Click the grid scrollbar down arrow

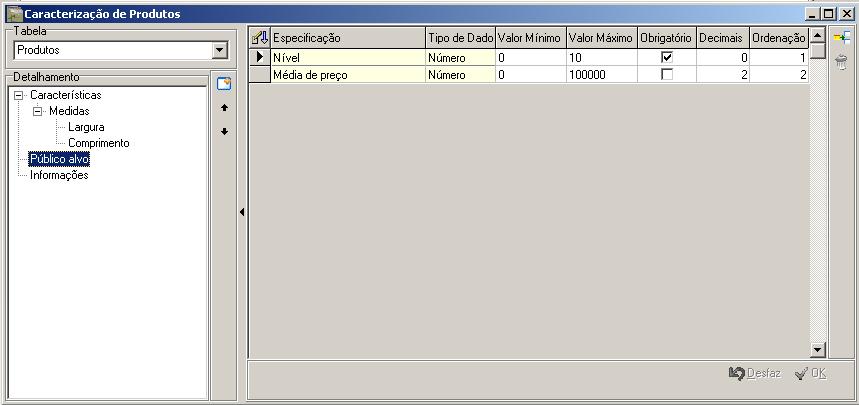817,349
